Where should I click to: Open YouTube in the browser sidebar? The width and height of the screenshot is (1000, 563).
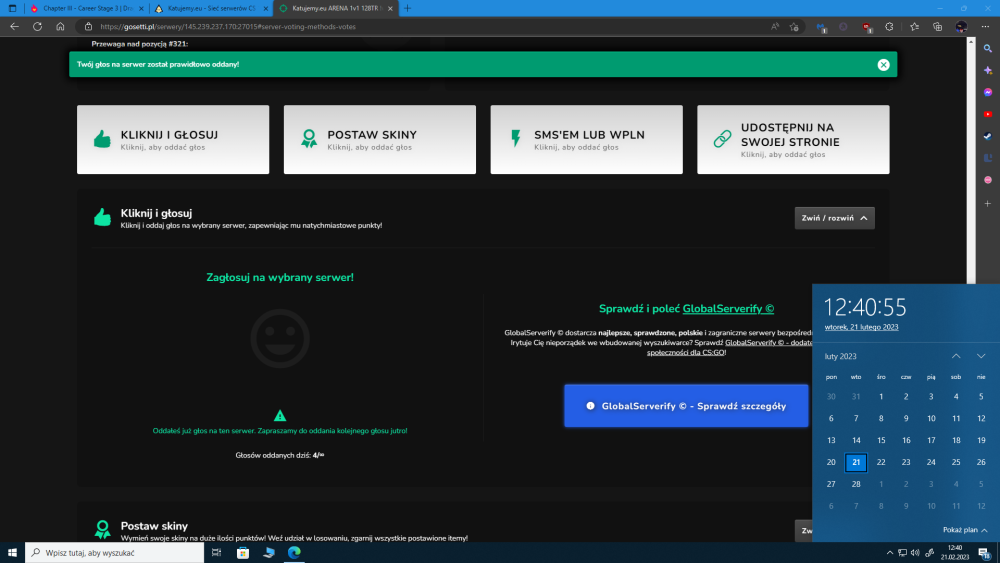[987, 114]
